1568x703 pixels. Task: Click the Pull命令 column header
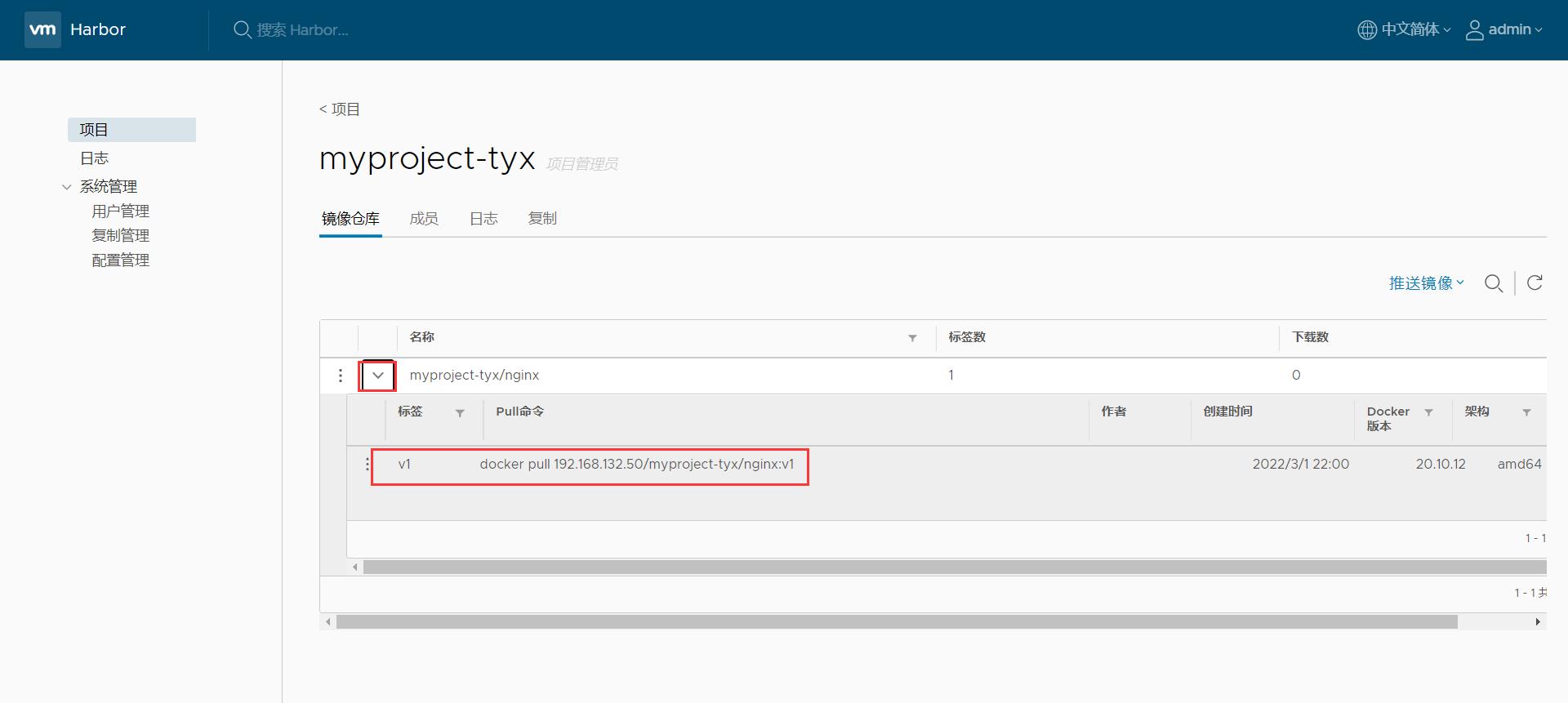tap(520, 412)
